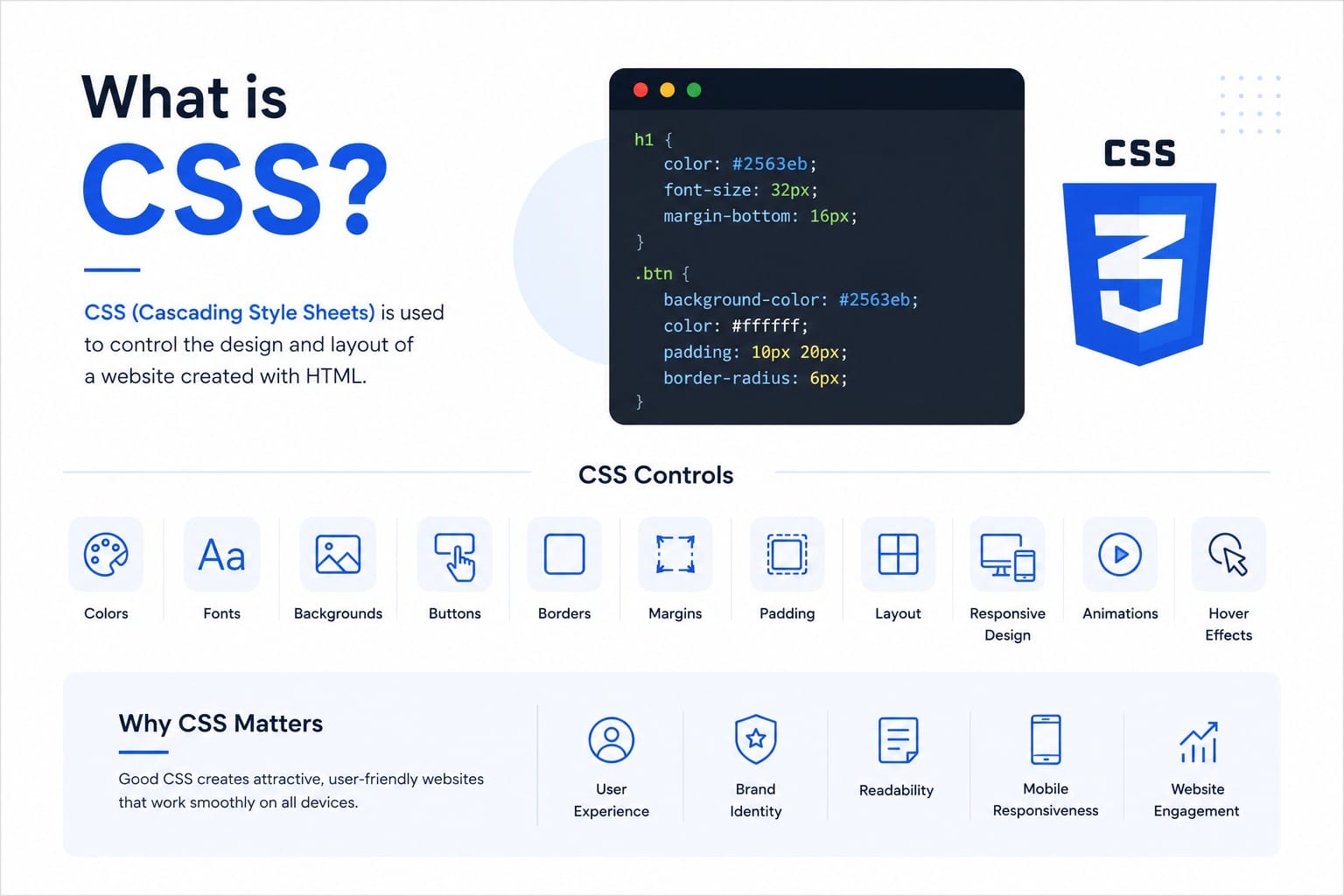Click the 'User Experience' label

point(612,800)
